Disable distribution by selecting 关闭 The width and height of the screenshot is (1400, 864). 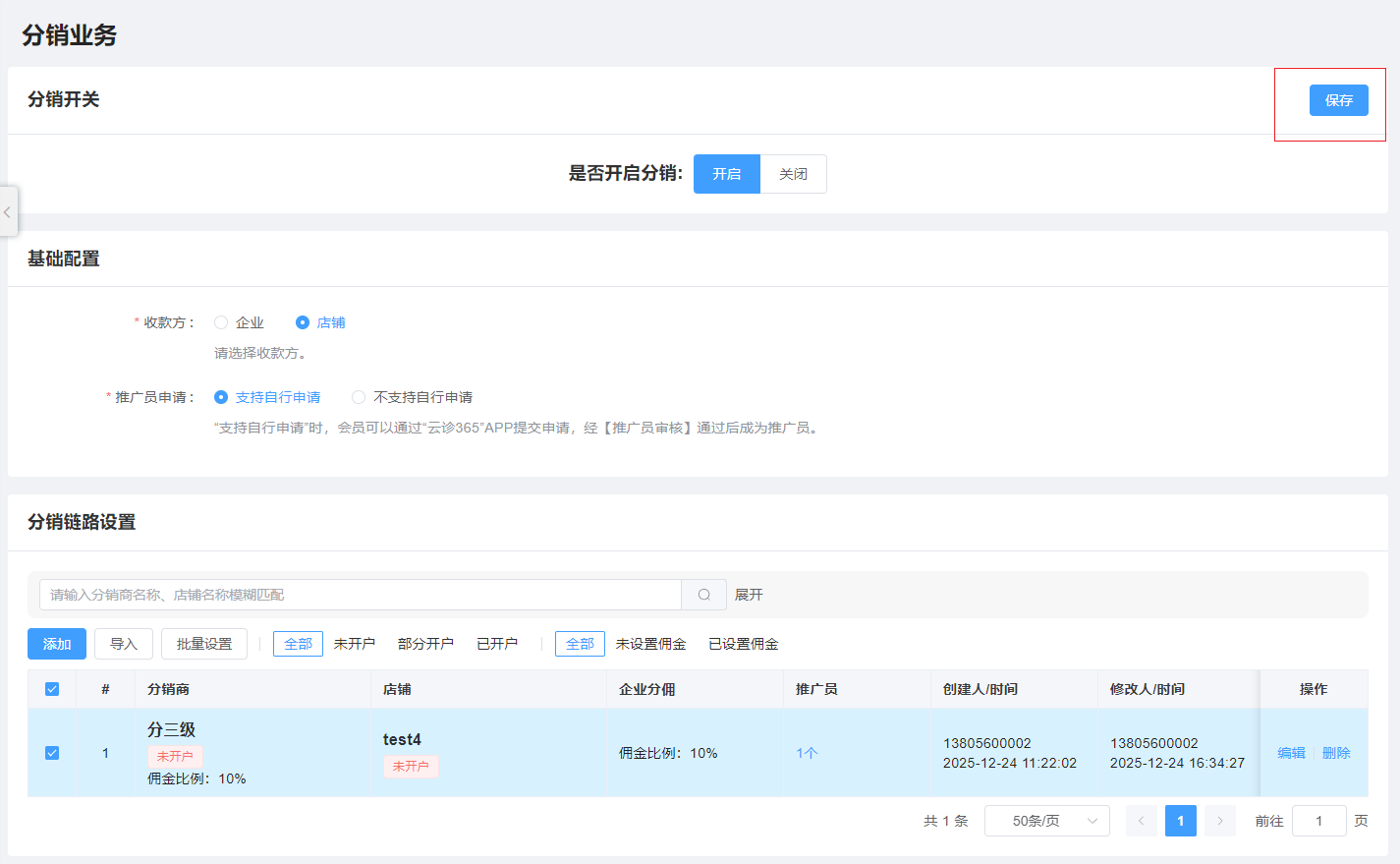coord(793,174)
